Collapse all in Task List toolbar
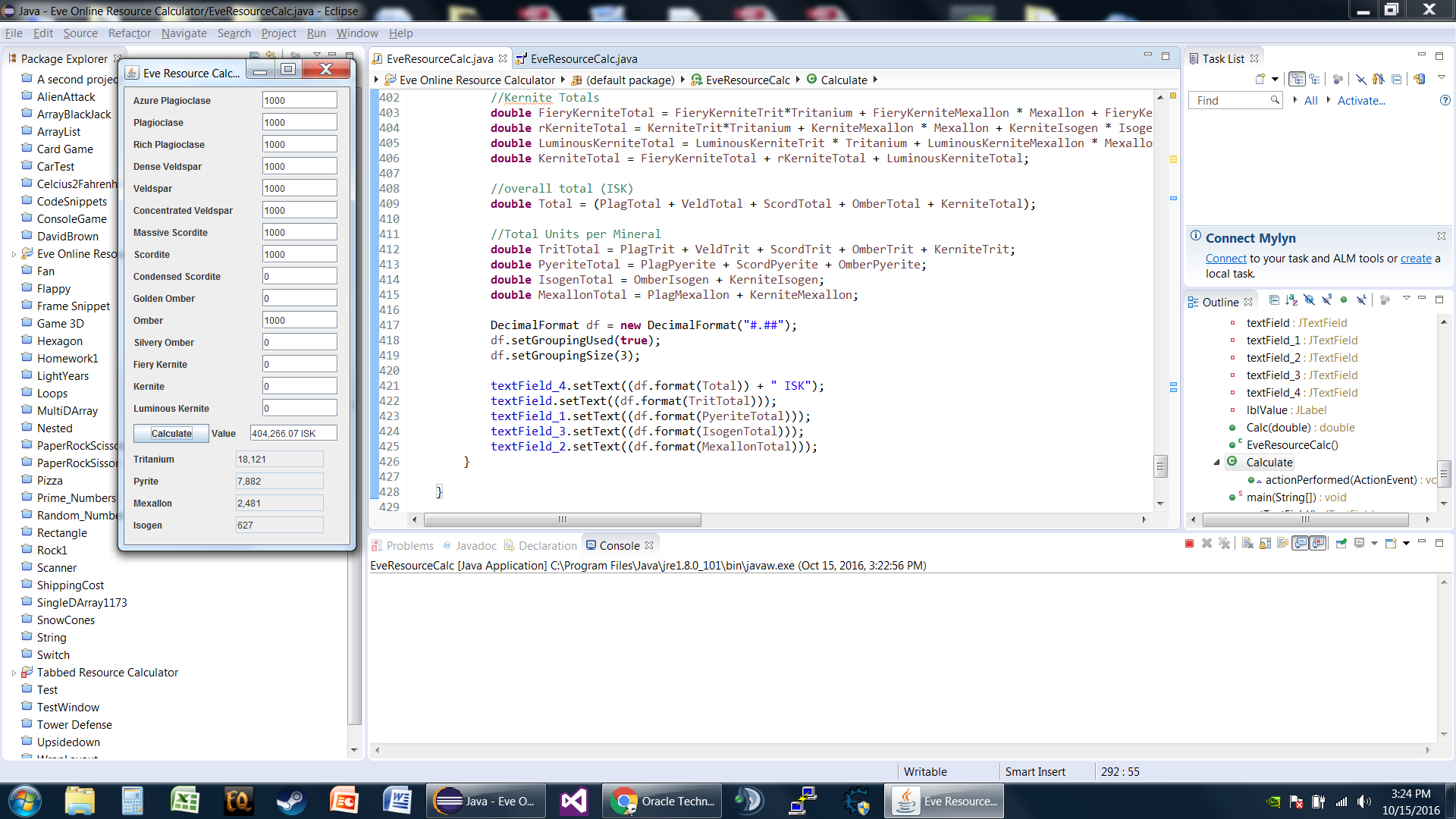 click(1396, 79)
